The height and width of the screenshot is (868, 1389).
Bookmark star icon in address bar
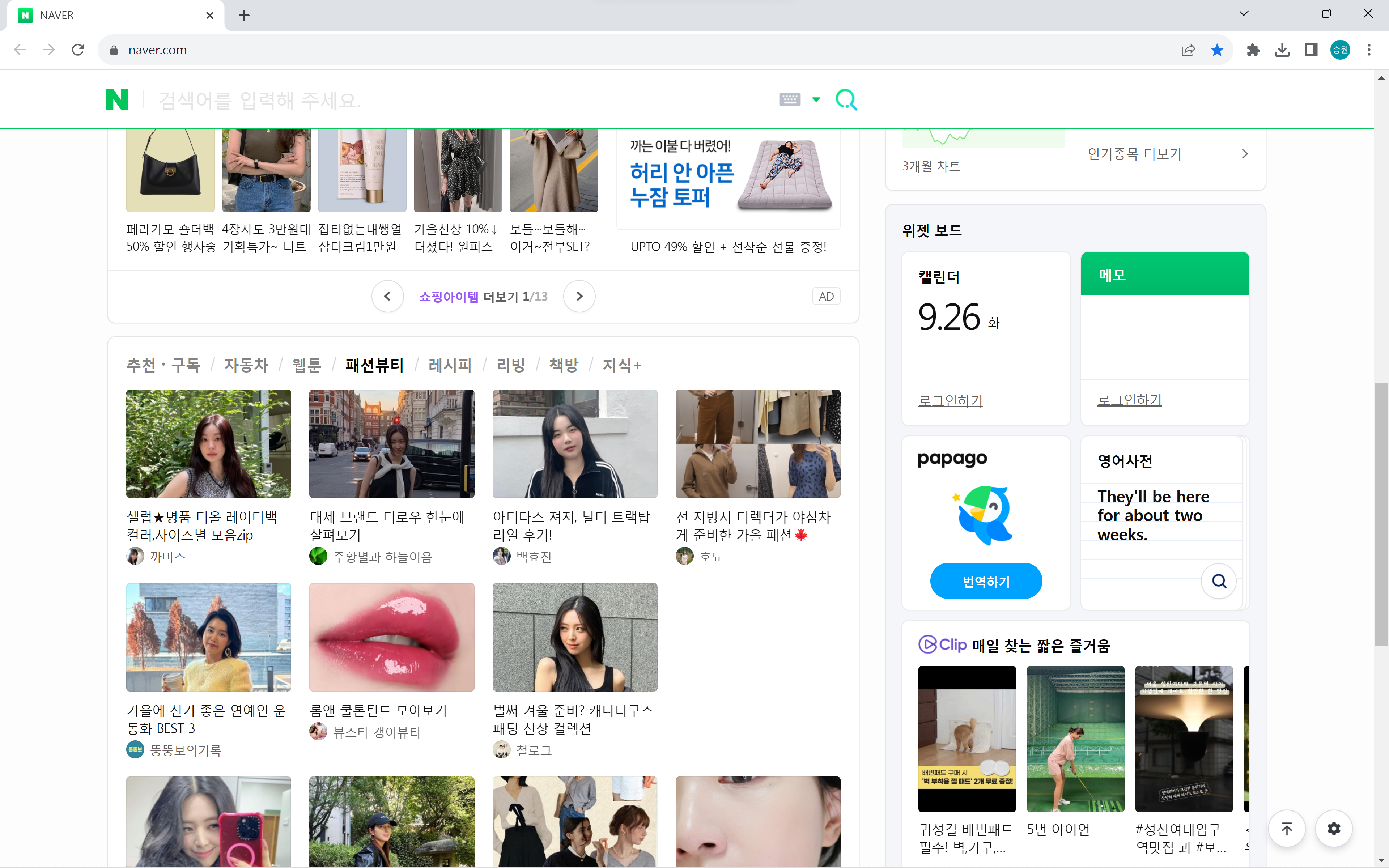click(1217, 50)
